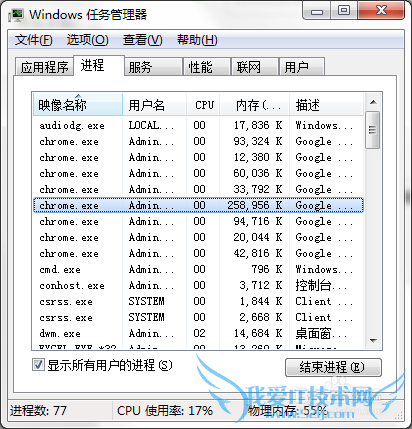Toggle 显示所有用户的进程 checkbox
This screenshot has height=429, width=412.
[x=38, y=365]
